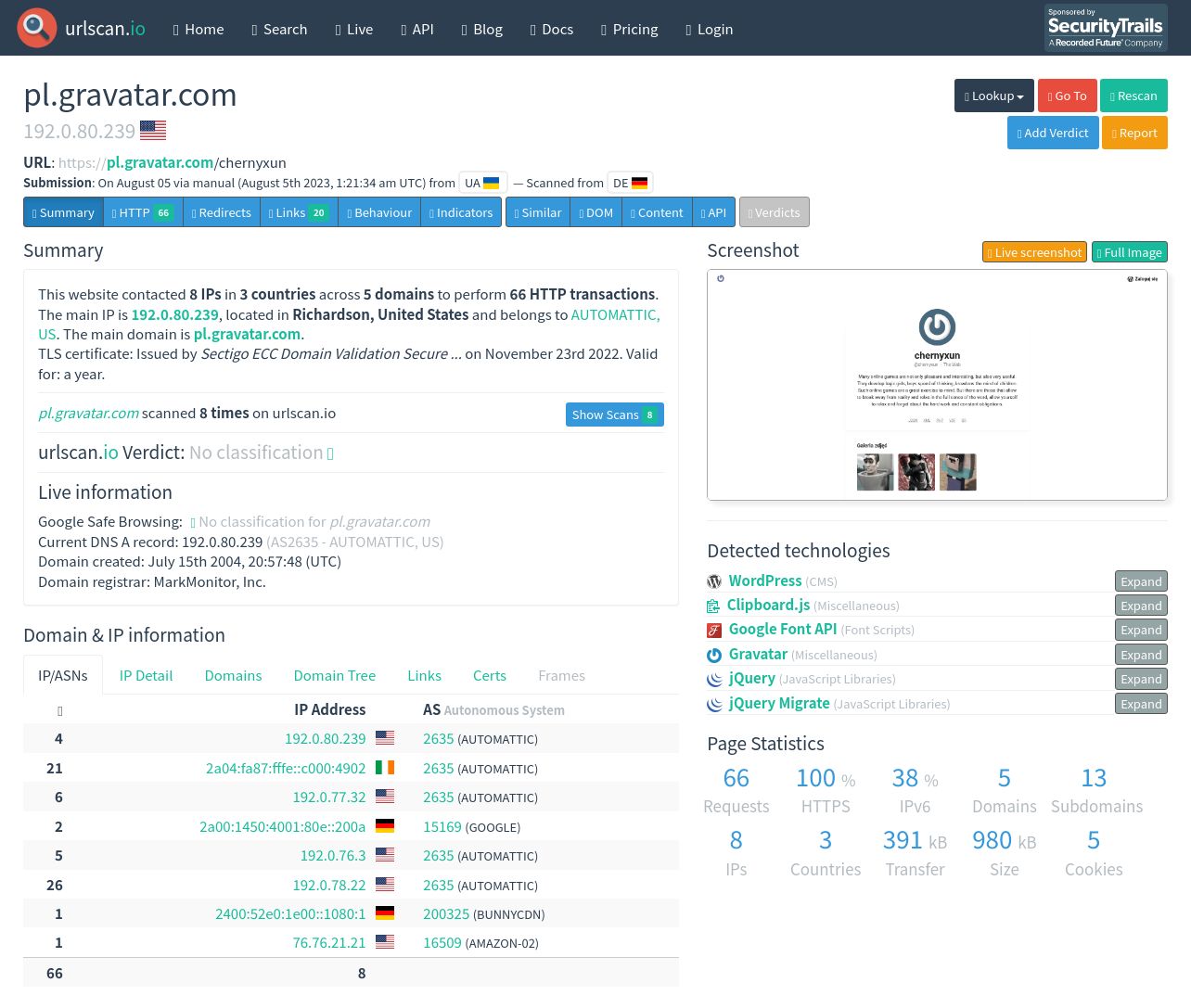Click the US flag beside 192.0.80.239 heading

coord(153,131)
